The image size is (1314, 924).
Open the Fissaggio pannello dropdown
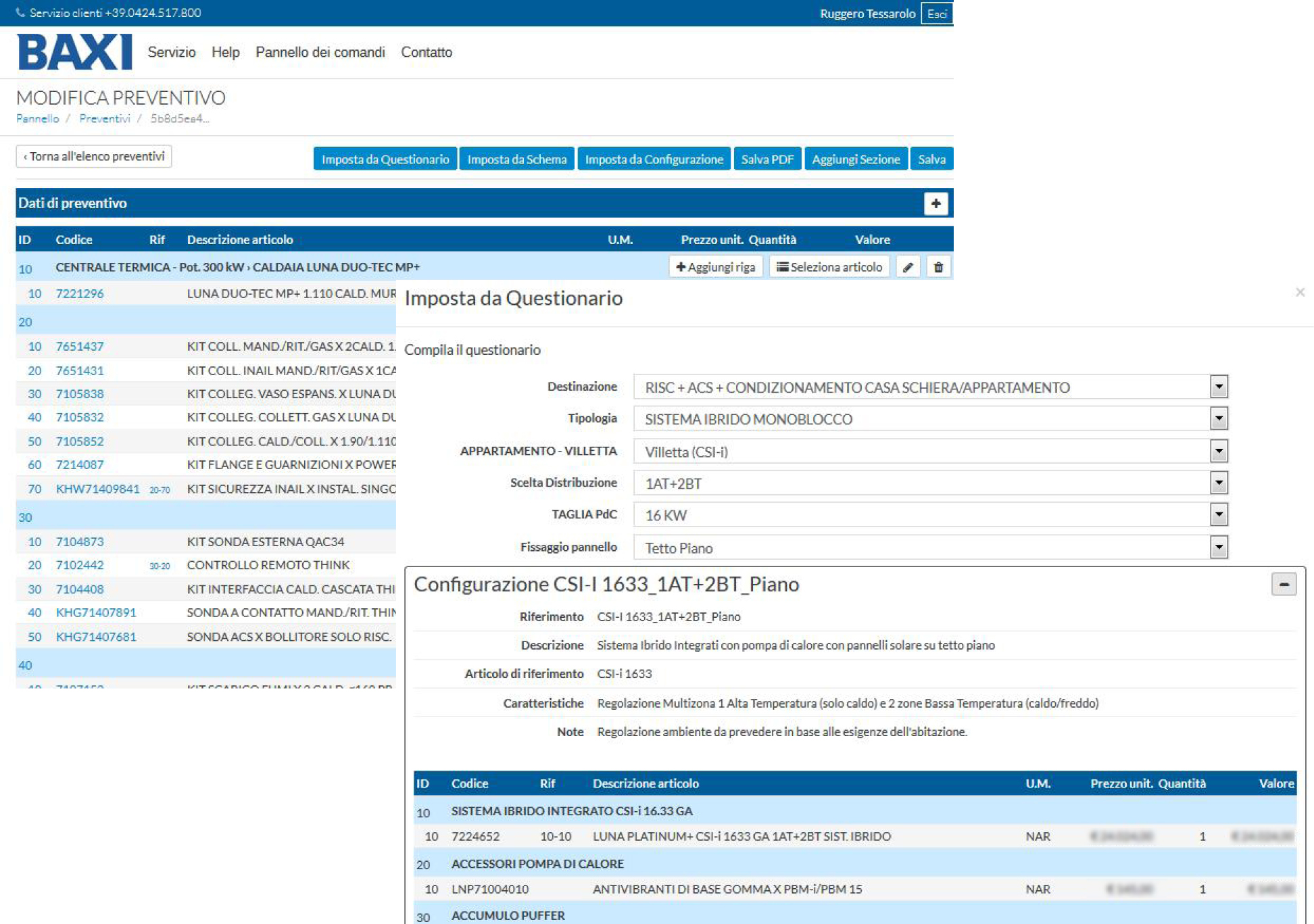click(x=1218, y=547)
